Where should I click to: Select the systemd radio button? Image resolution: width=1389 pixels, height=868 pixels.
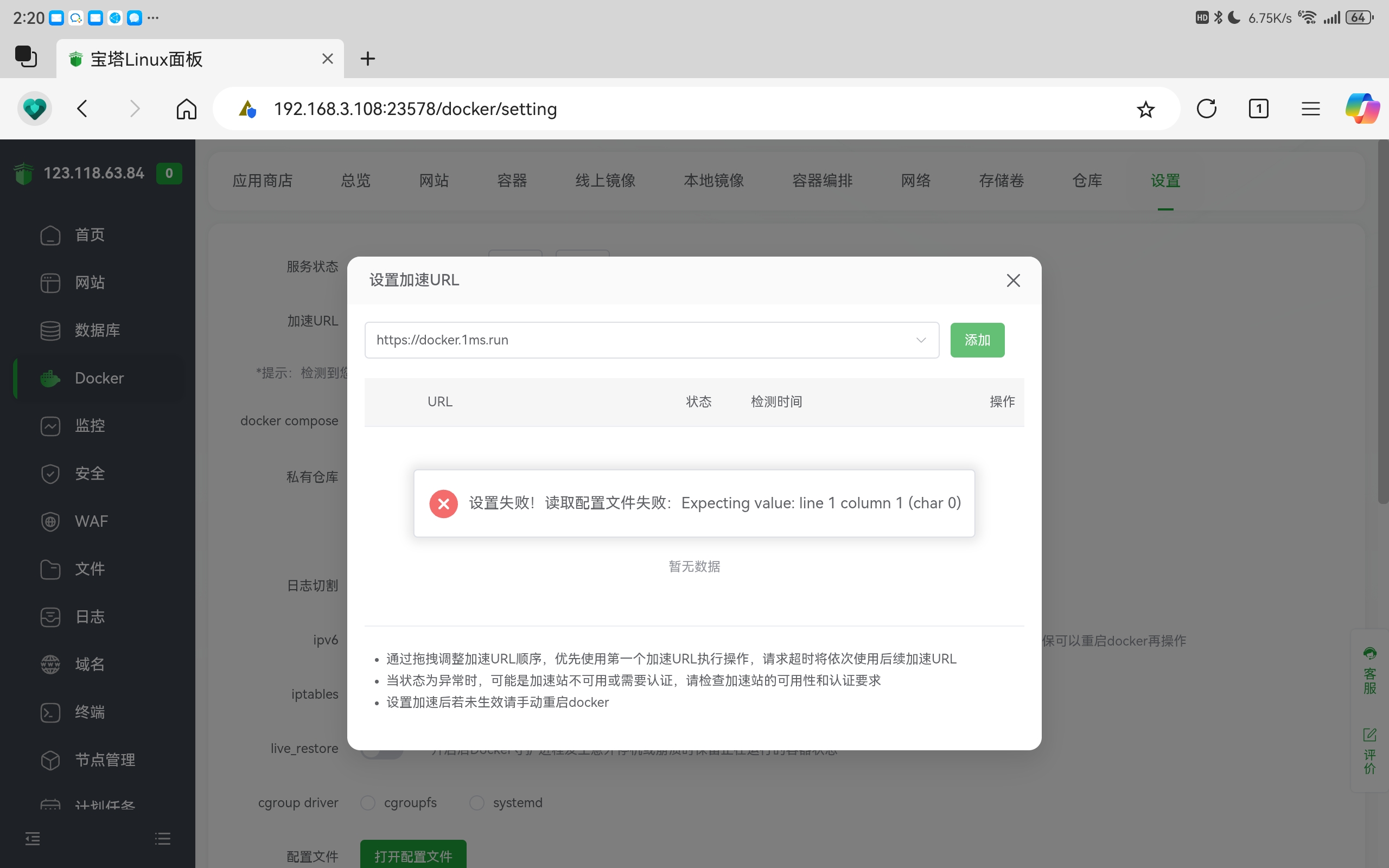click(x=477, y=802)
